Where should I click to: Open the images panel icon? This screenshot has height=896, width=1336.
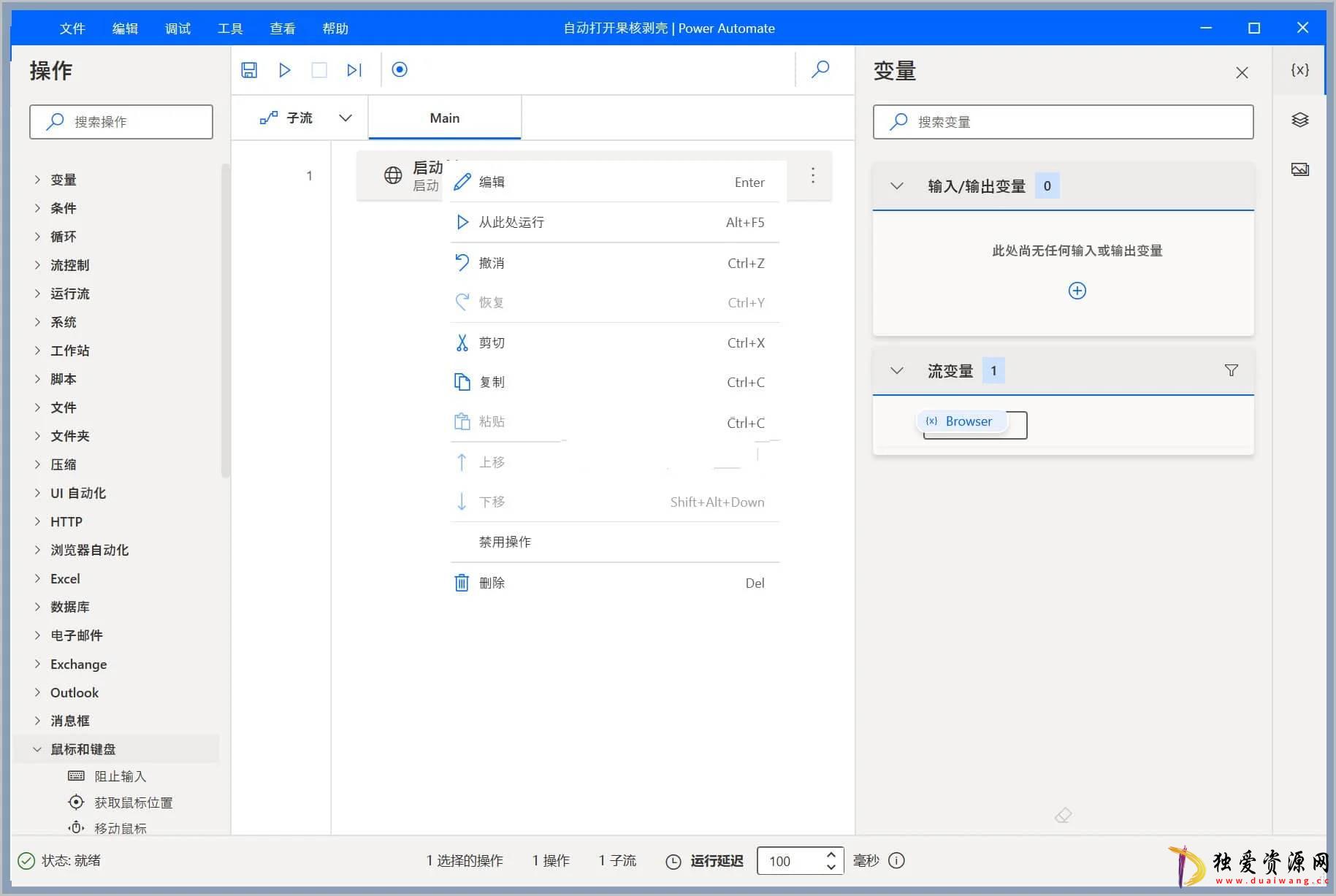point(1299,169)
